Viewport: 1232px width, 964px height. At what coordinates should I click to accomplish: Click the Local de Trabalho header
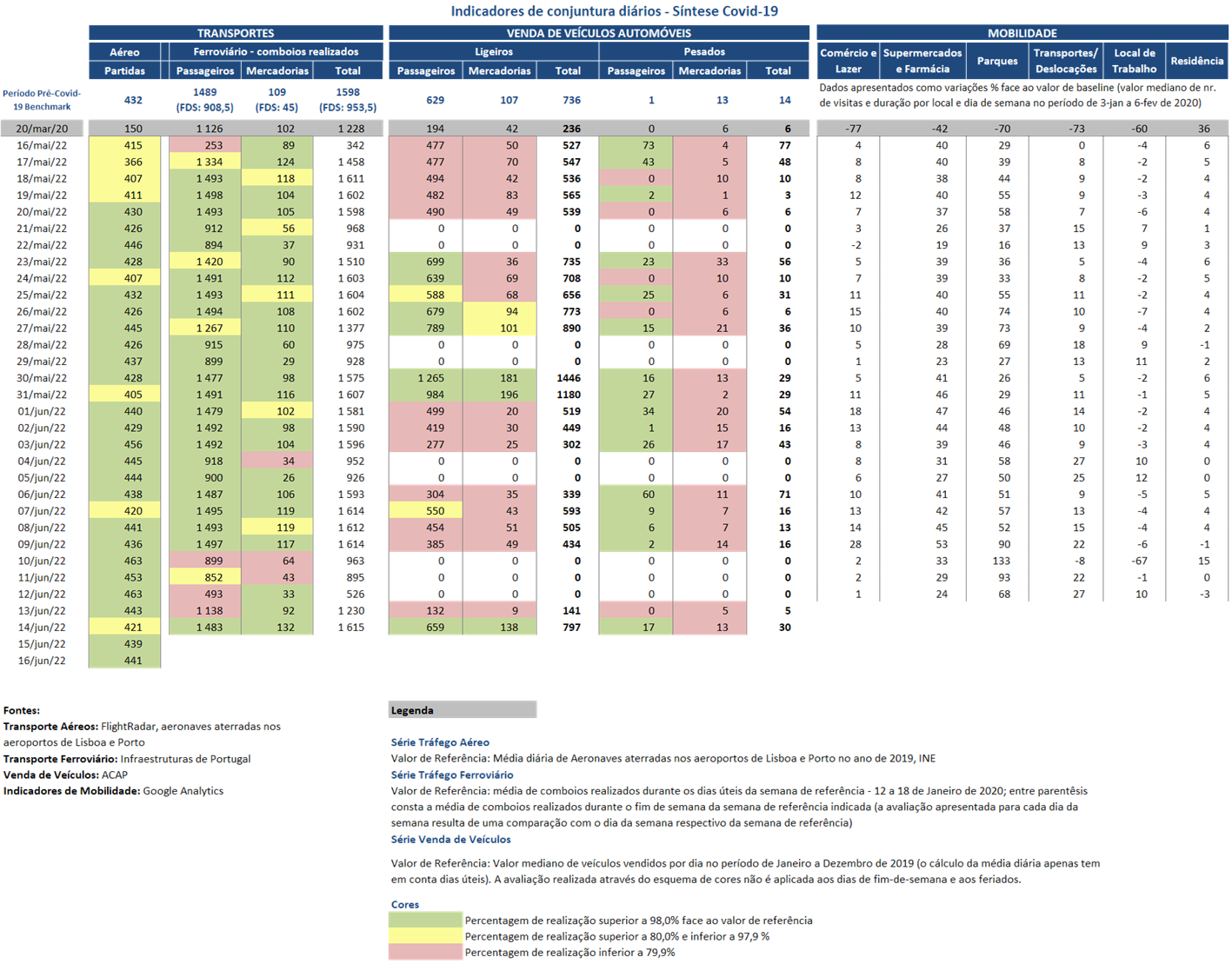[x=1135, y=61]
